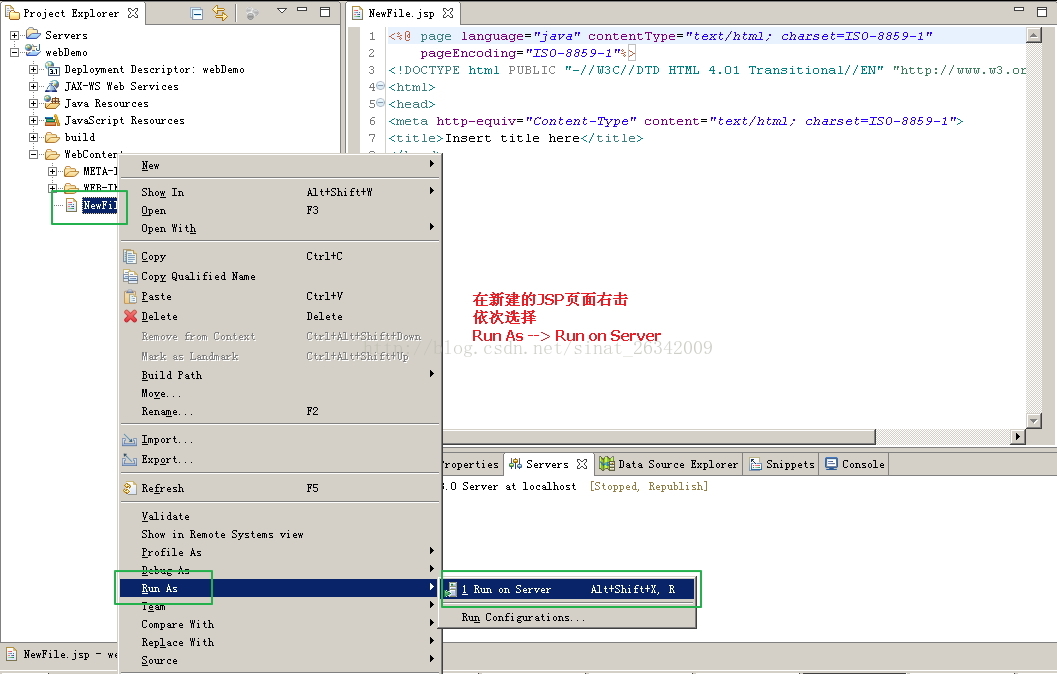Viewport: 1057px width, 674px height.
Task: Select 1 Run on Server
Action: pyautogui.click(x=568, y=589)
